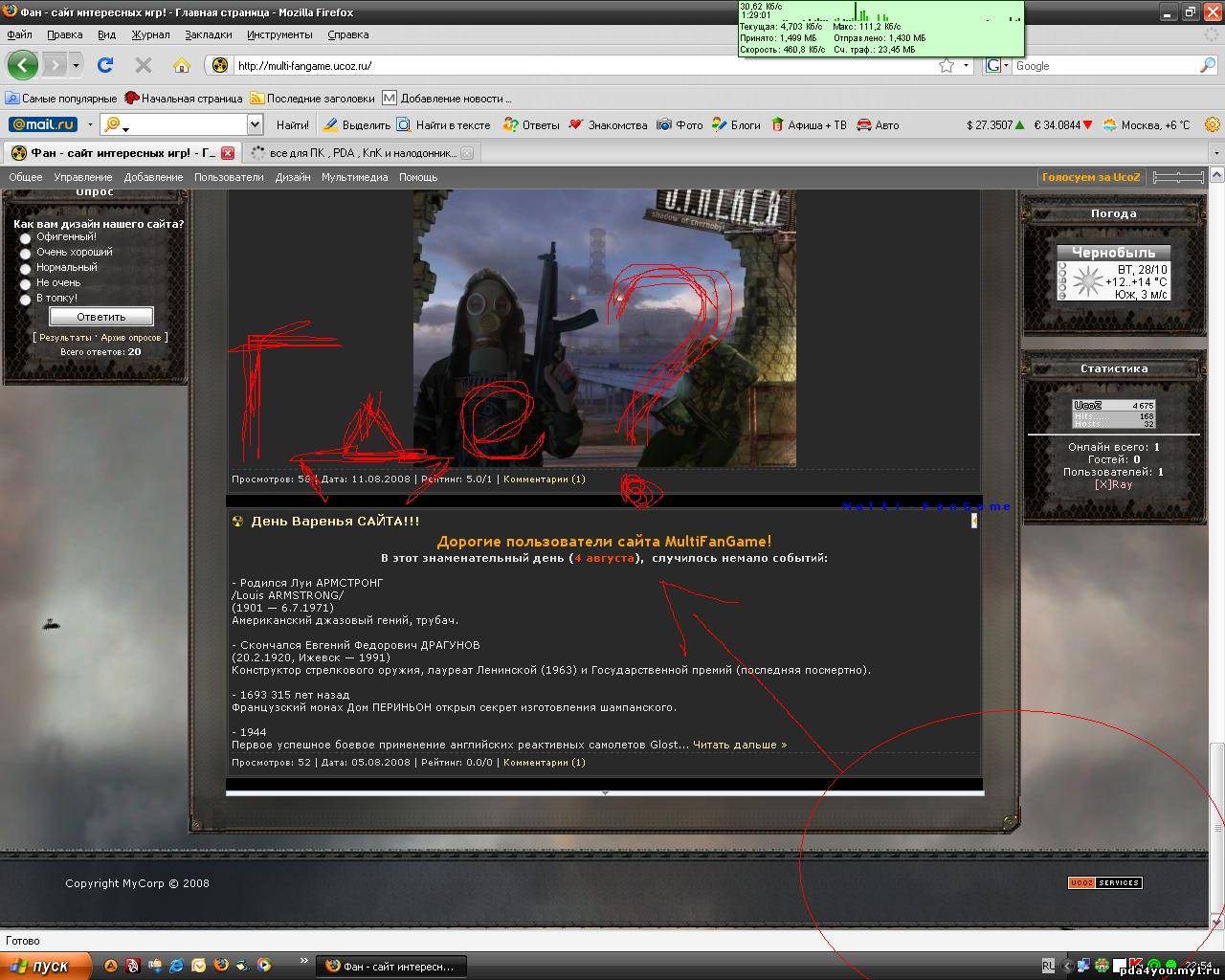Open Архив опросов link
Screen dimensions: 1225x980
tap(131, 338)
